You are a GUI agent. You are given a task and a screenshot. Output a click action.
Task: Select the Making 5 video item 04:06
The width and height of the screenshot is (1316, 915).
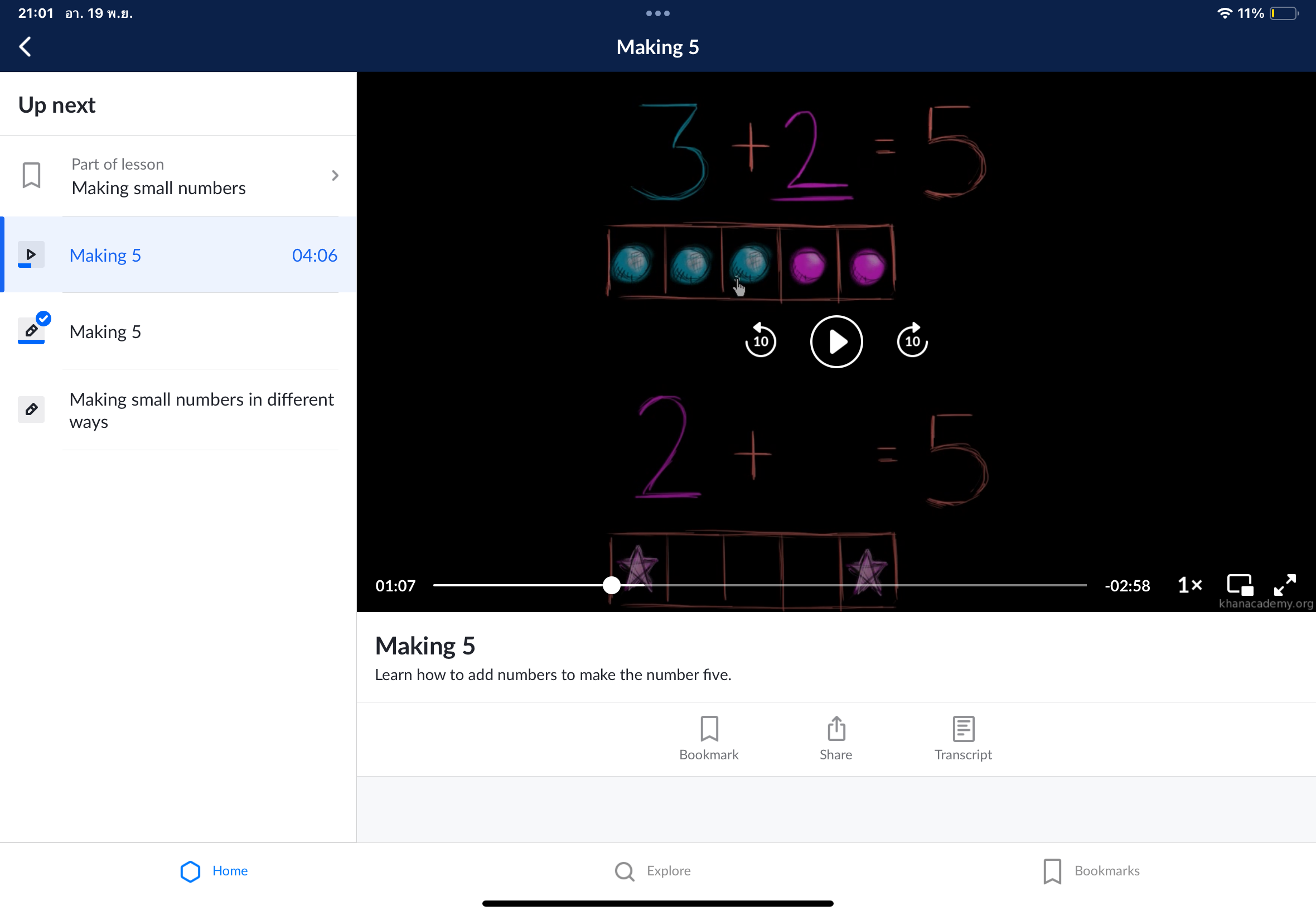click(178, 255)
